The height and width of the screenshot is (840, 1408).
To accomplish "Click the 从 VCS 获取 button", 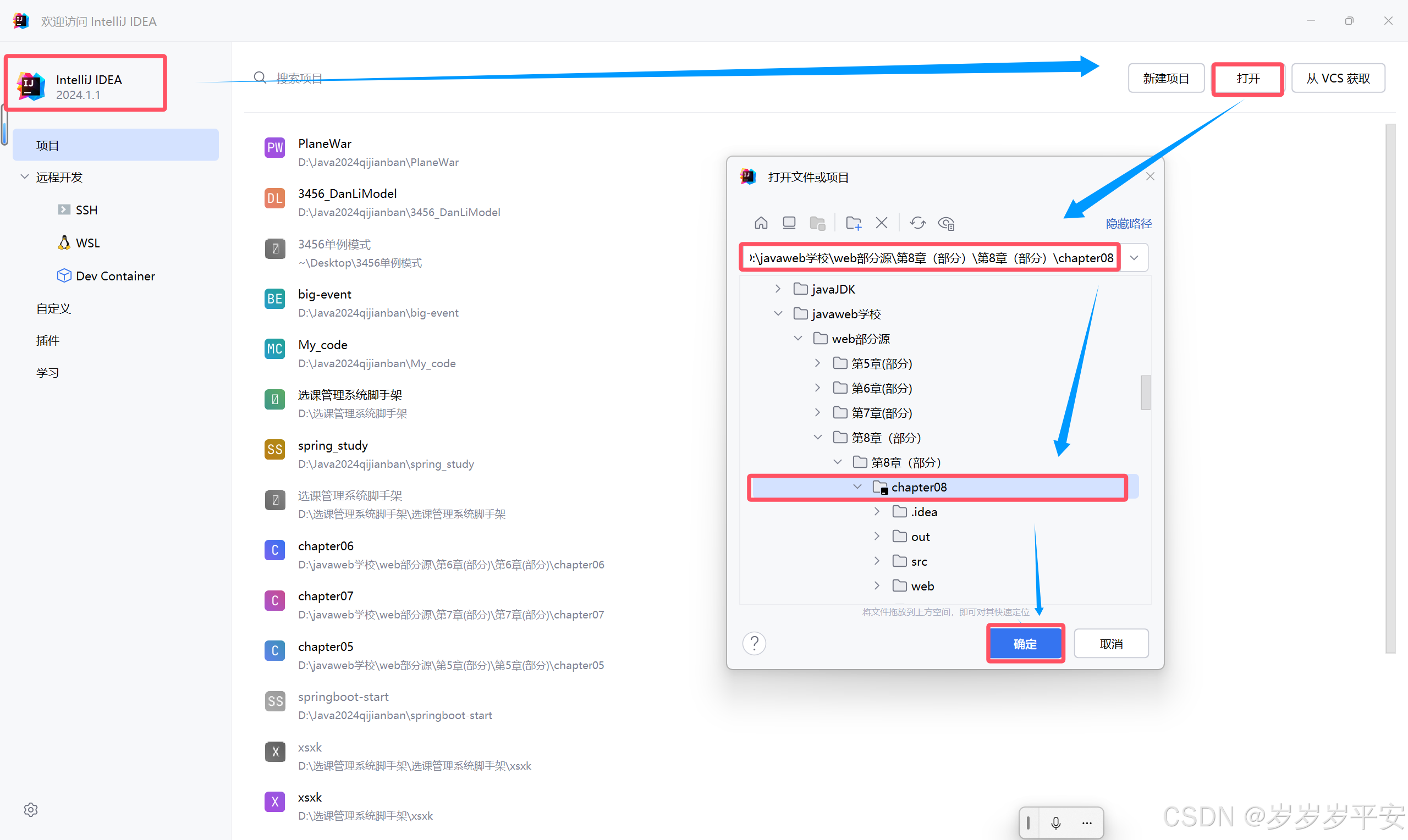I will pyautogui.click(x=1338, y=78).
